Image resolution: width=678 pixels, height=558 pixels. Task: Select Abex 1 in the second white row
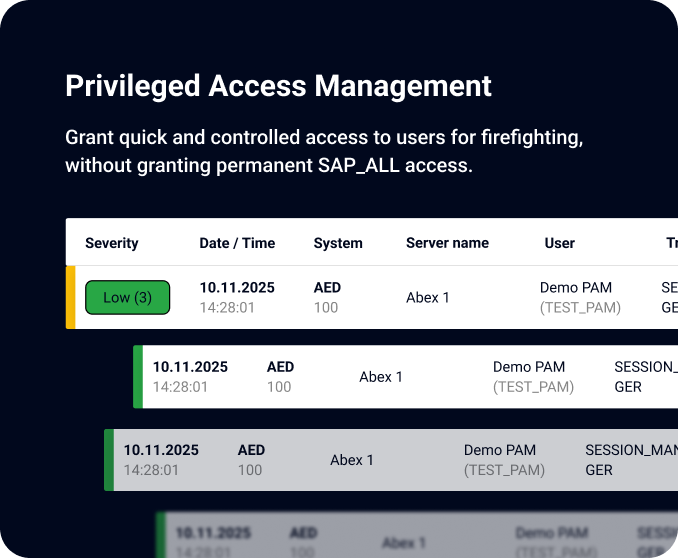pyautogui.click(x=381, y=377)
